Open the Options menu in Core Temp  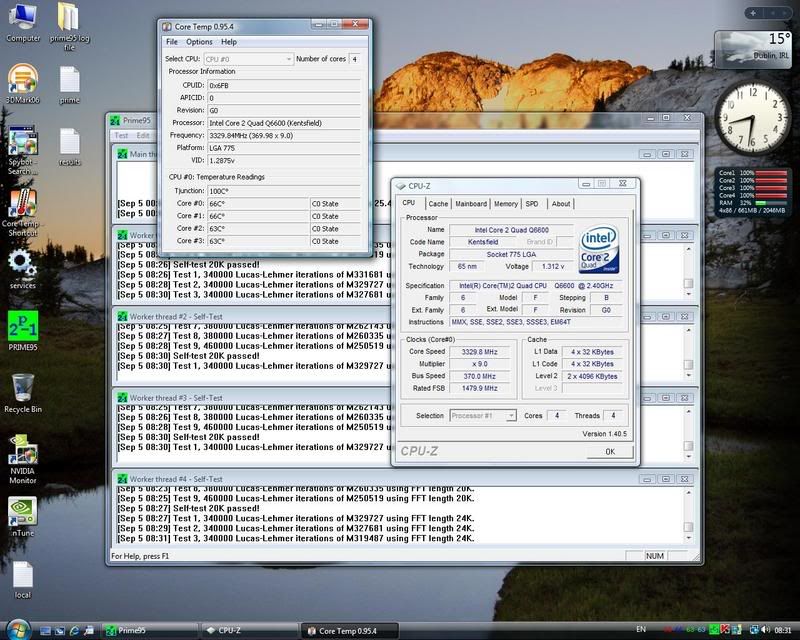tap(199, 42)
